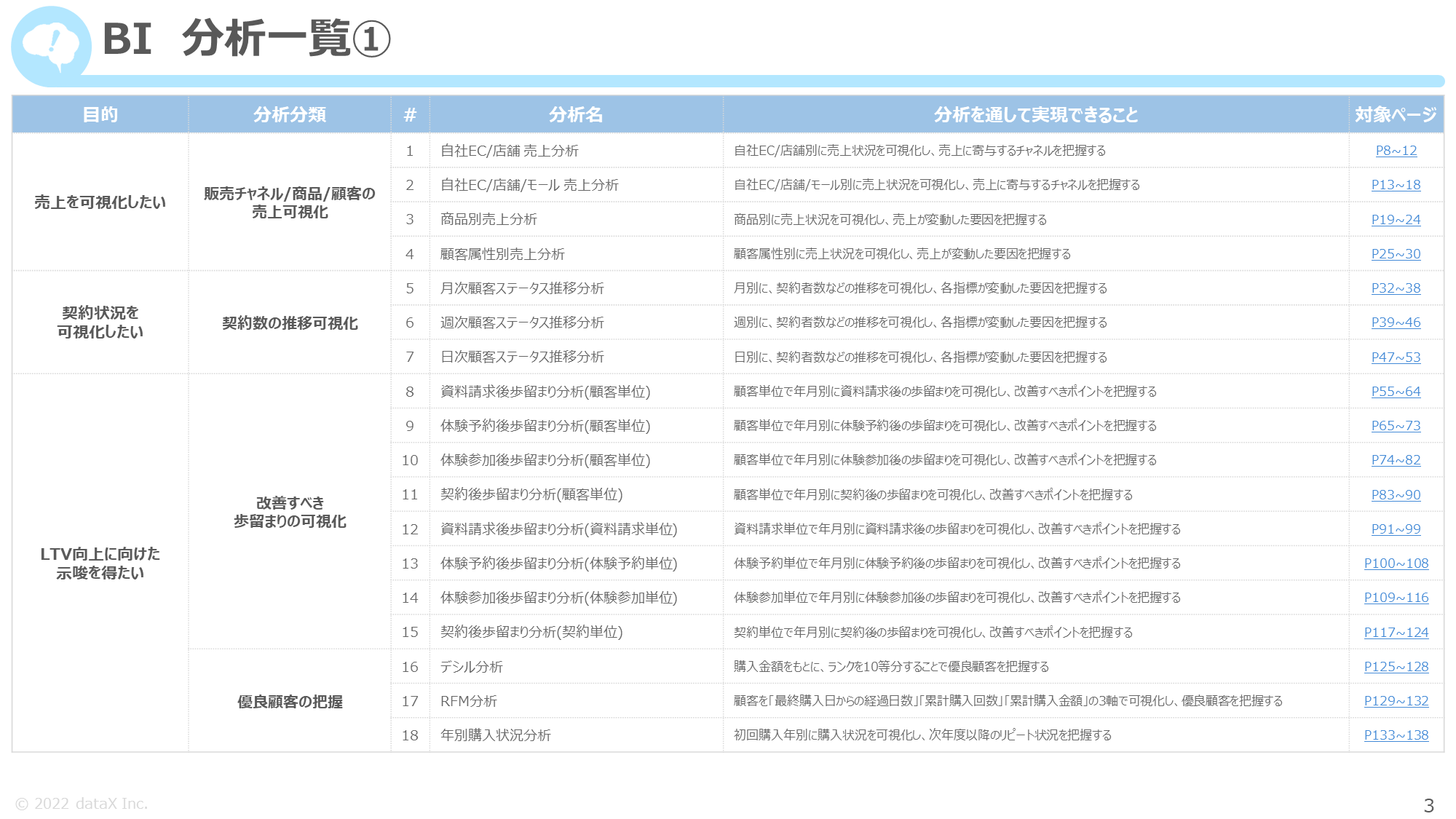Open the P47~53 link
This screenshot has width=1456, height=819.
(1396, 357)
